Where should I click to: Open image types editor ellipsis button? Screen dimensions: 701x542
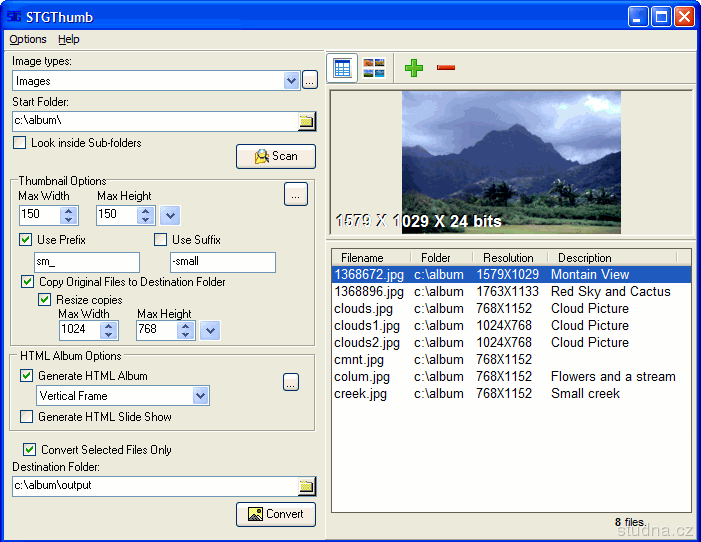(310, 81)
